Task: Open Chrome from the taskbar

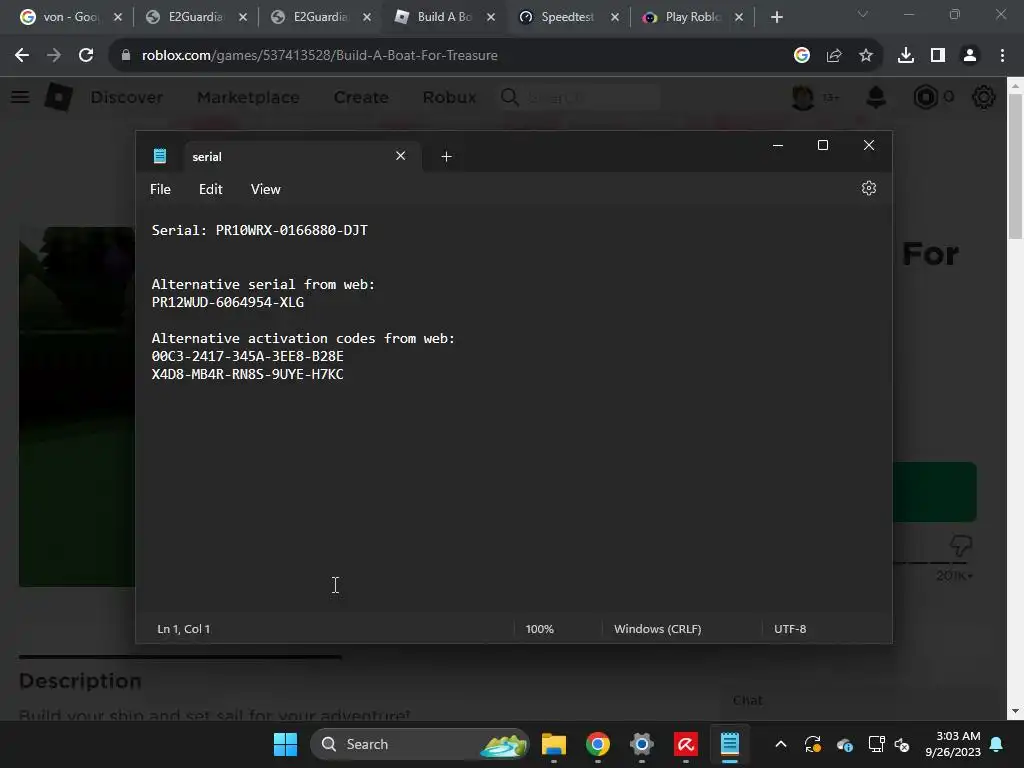Action: pyautogui.click(x=598, y=744)
